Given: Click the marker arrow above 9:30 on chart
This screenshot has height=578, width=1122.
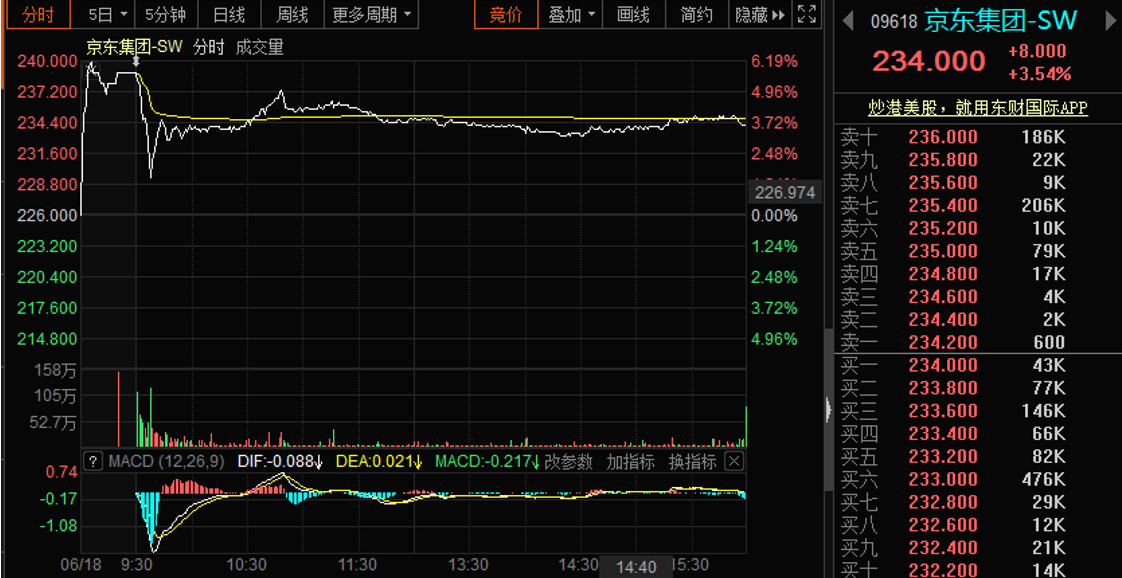Looking at the screenshot, I should click(x=137, y=62).
